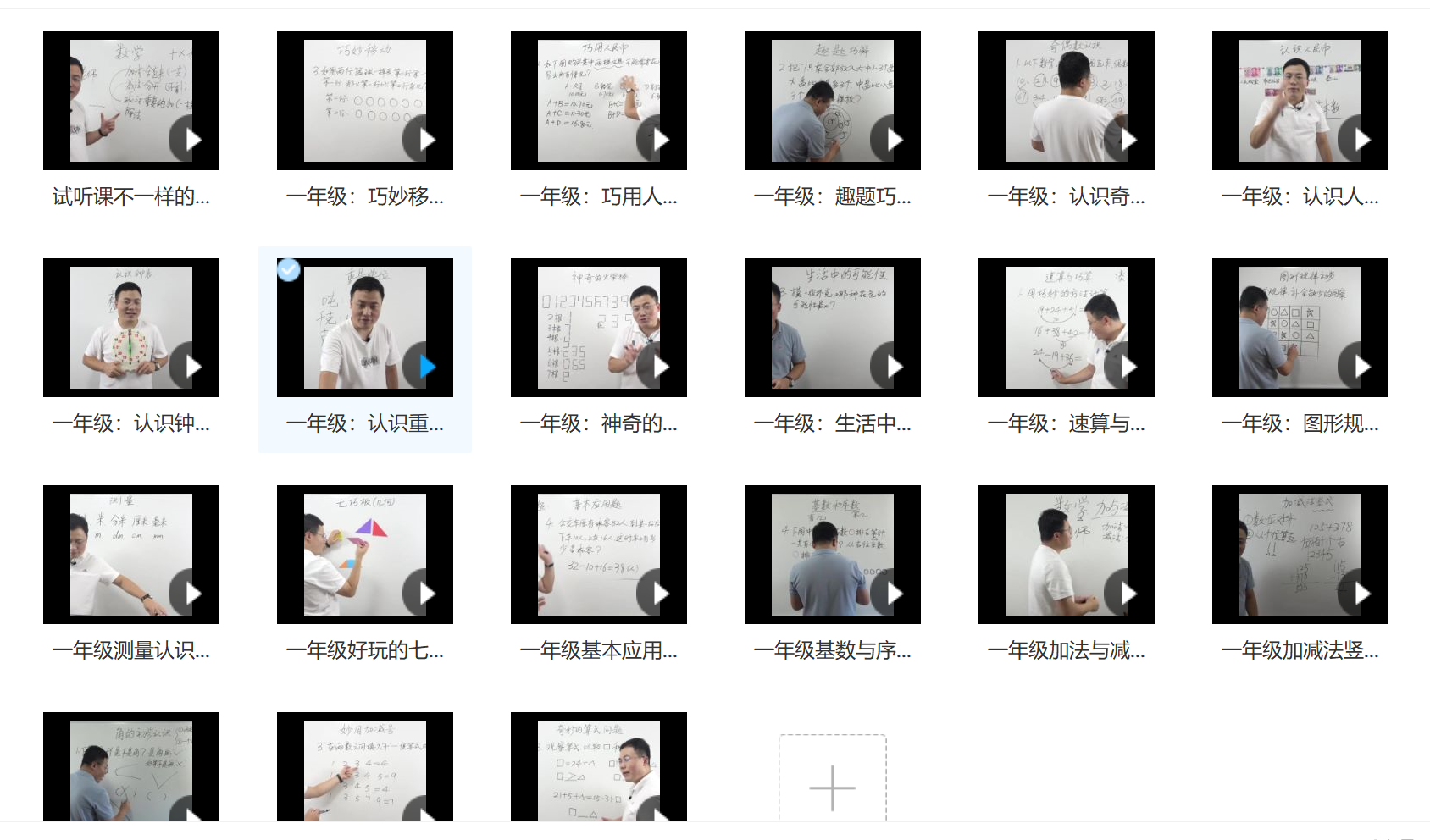Start the 一年级：趣题巧 video playback

892,140
